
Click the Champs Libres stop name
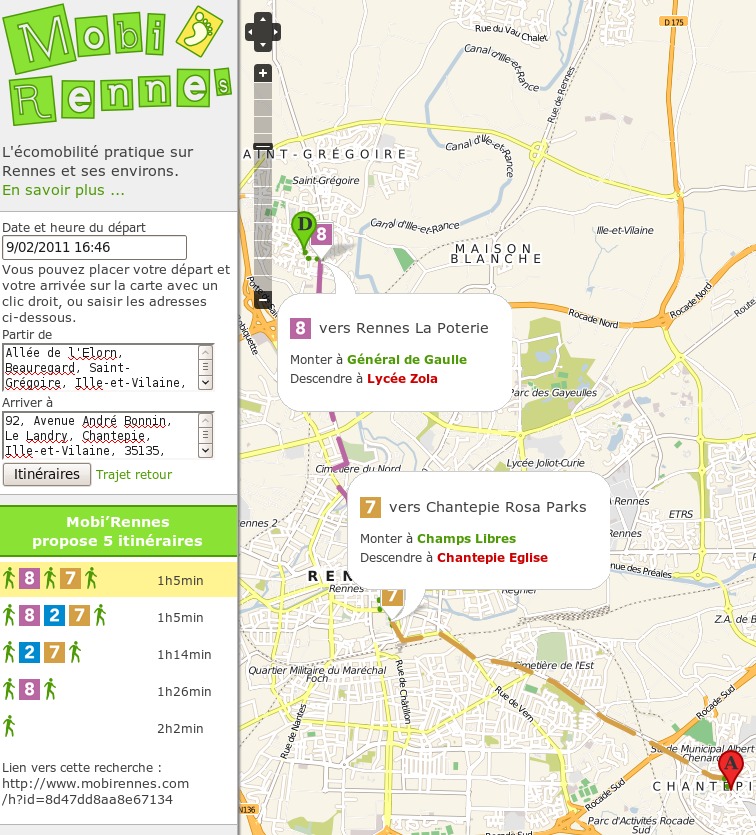(466, 538)
